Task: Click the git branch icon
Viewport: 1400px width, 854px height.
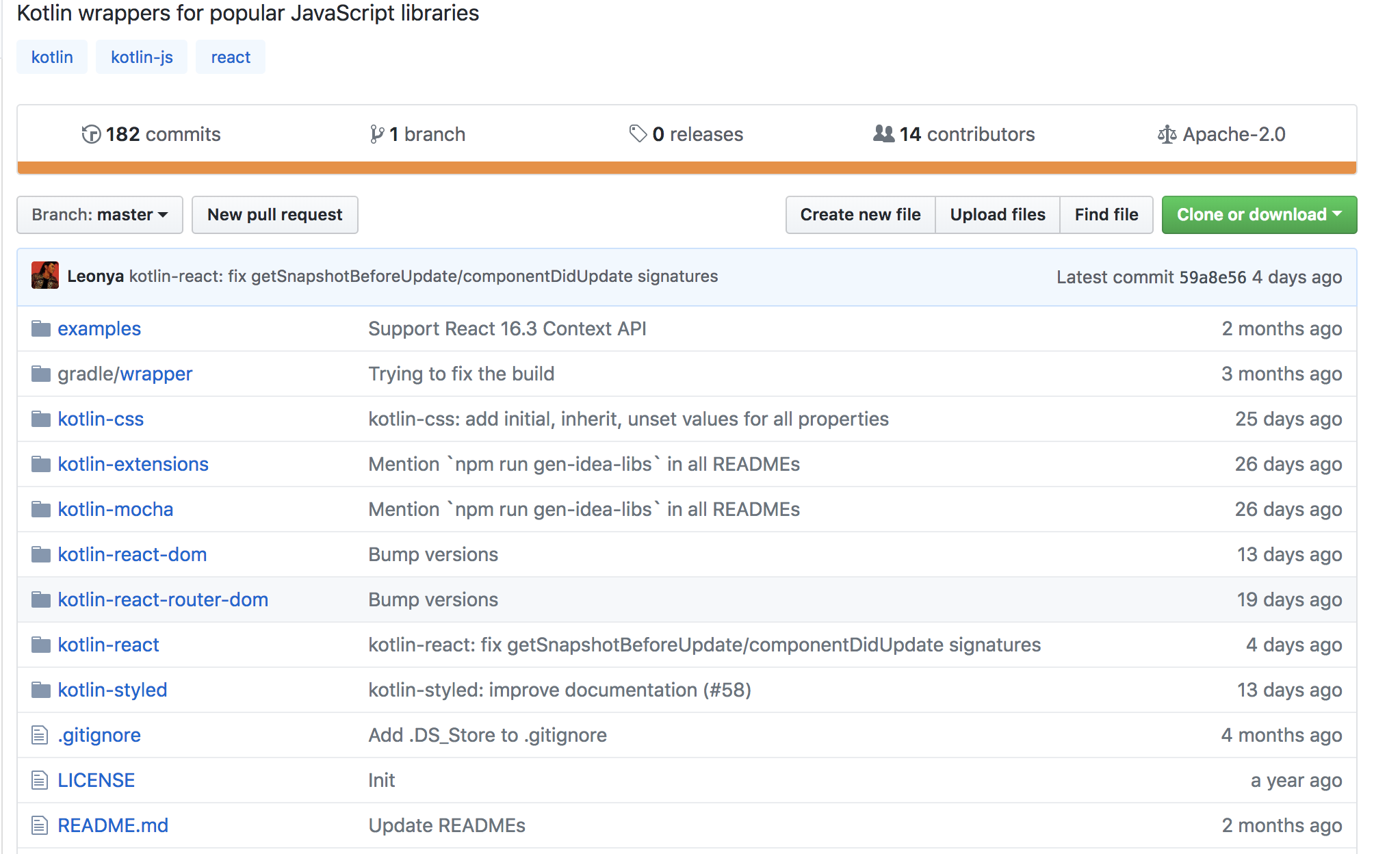Action: click(376, 134)
